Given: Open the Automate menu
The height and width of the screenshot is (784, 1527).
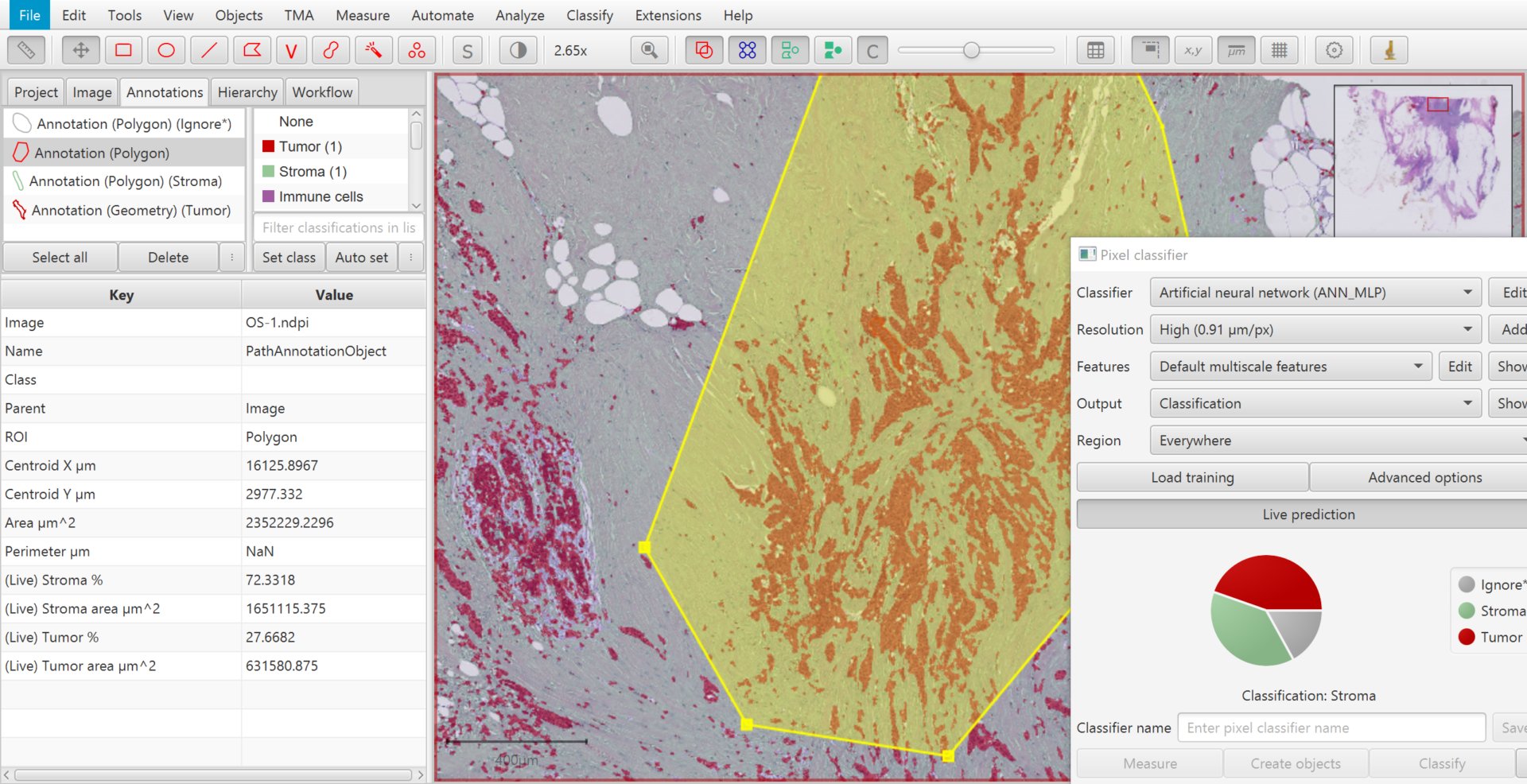Looking at the screenshot, I should pyautogui.click(x=442, y=15).
